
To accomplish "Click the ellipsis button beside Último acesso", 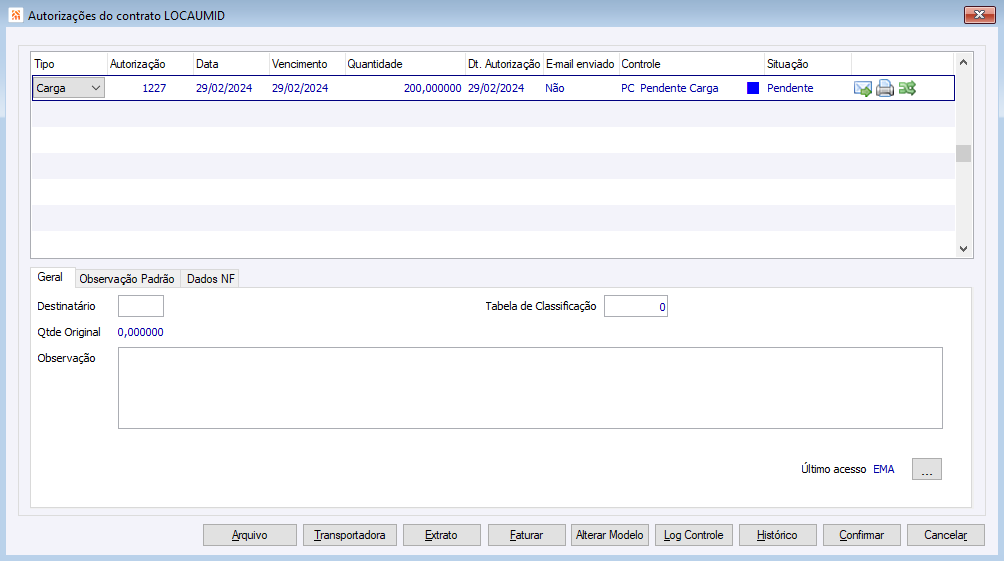I will (x=927, y=469).
